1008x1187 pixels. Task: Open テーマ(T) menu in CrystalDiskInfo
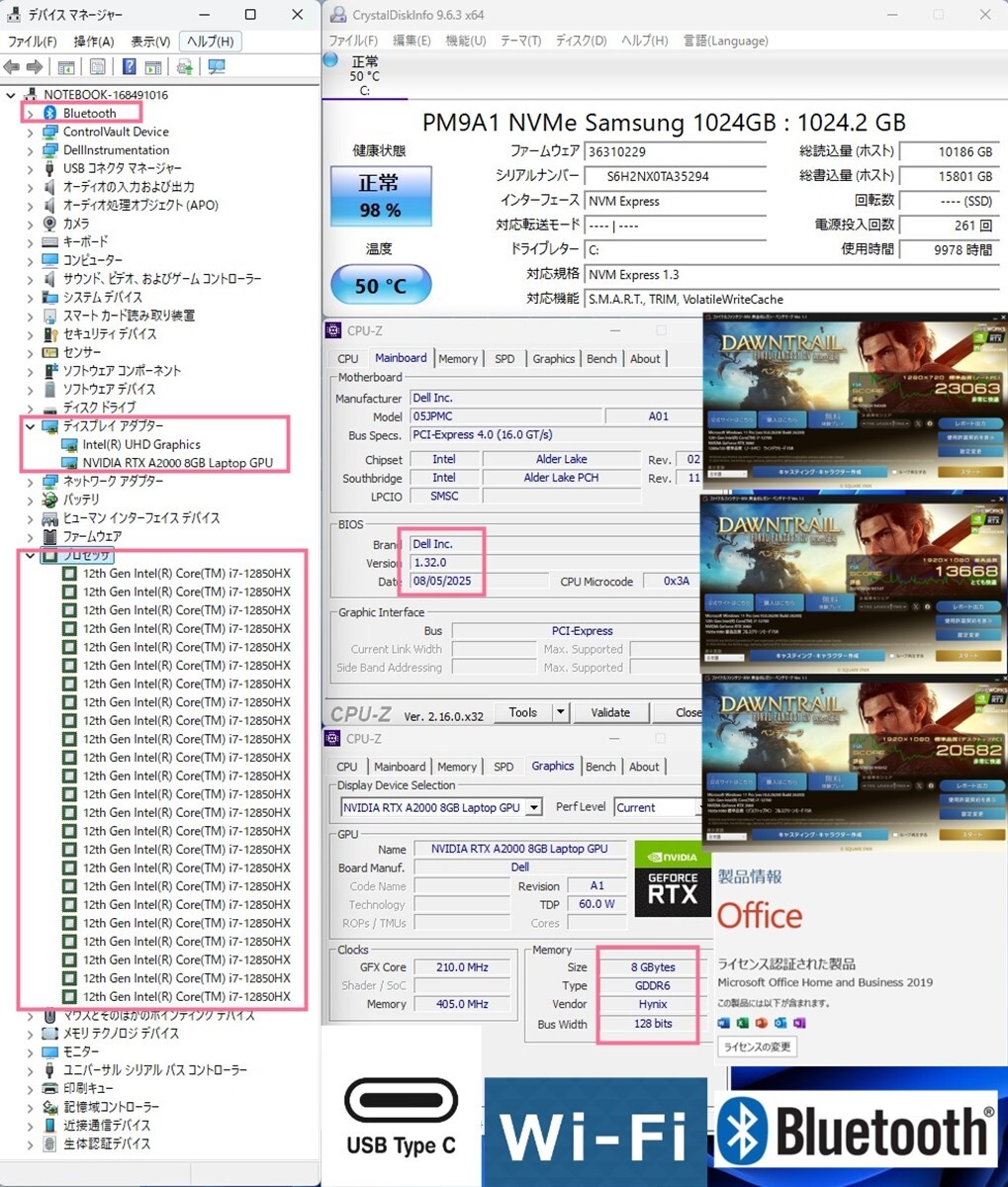pos(520,41)
